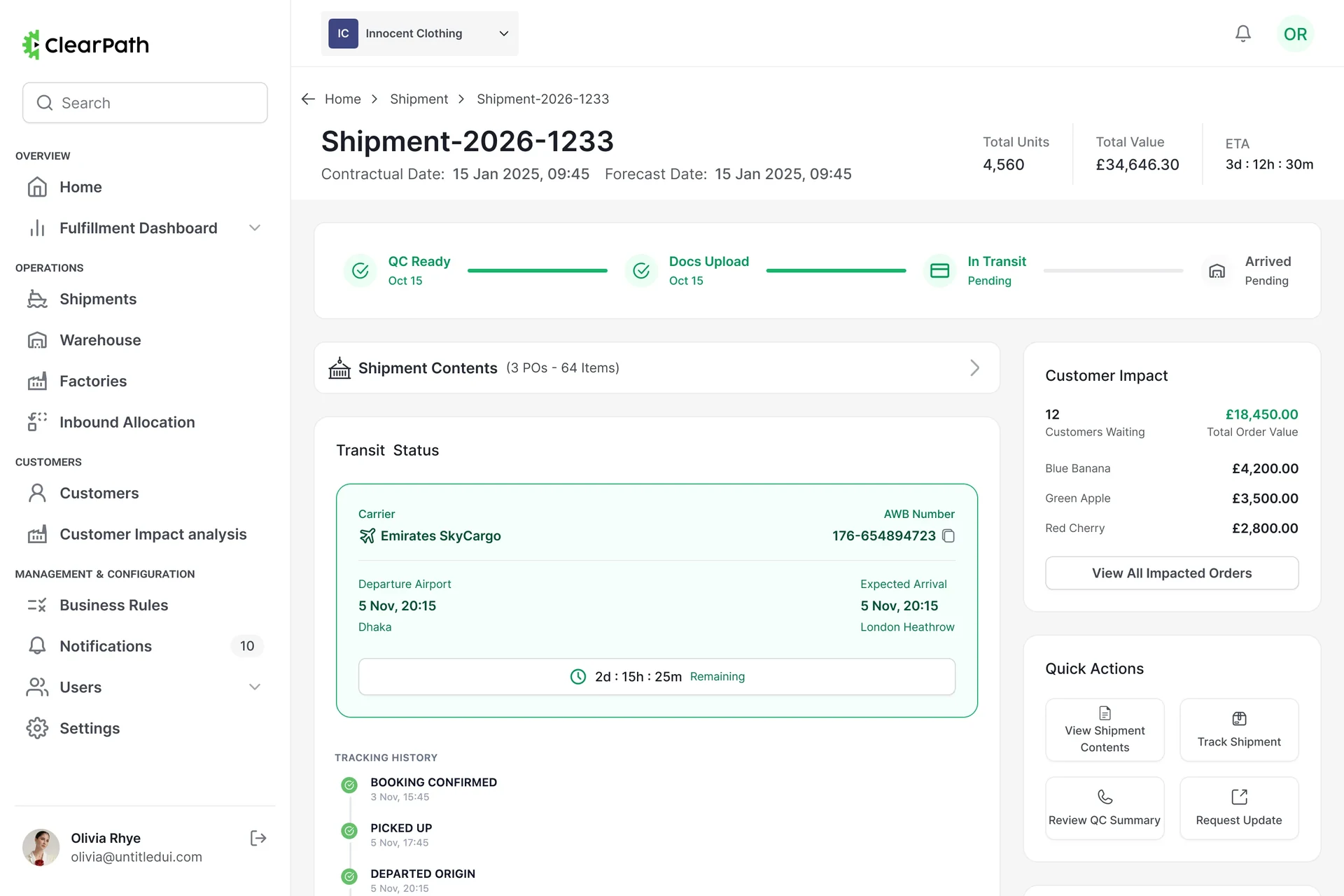This screenshot has height=896, width=1344.
Task: Open Settings in the sidebar
Action: point(144,728)
